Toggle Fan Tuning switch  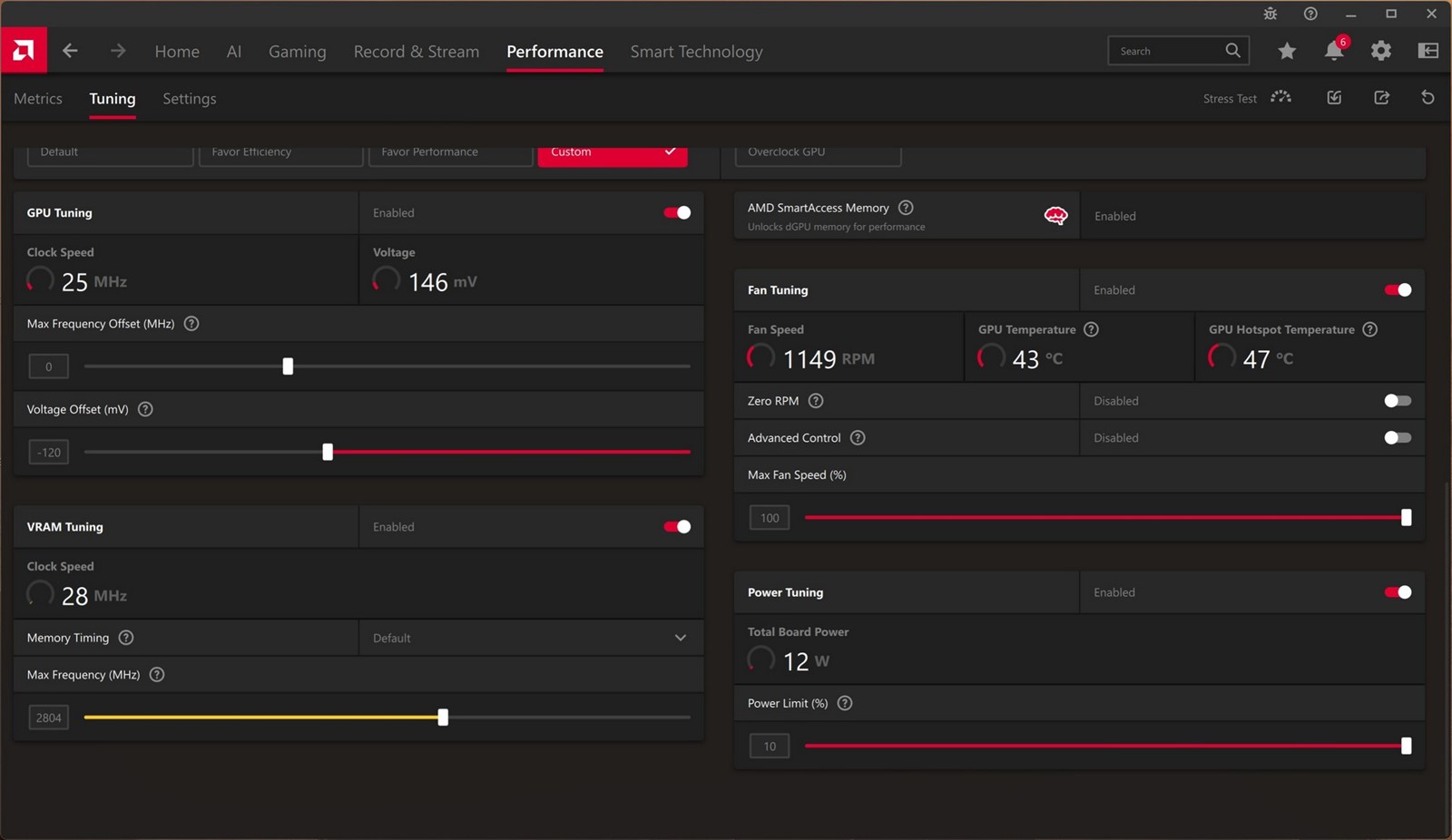pos(1398,290)
